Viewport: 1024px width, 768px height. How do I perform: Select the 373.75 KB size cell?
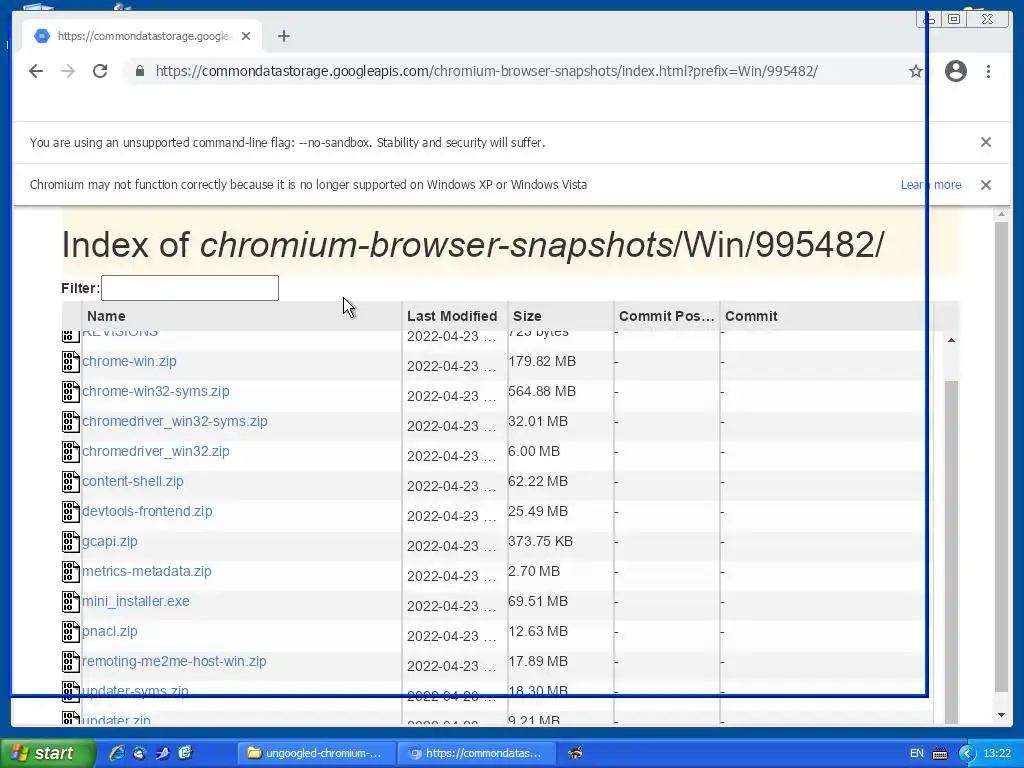[x=541, y=541]
